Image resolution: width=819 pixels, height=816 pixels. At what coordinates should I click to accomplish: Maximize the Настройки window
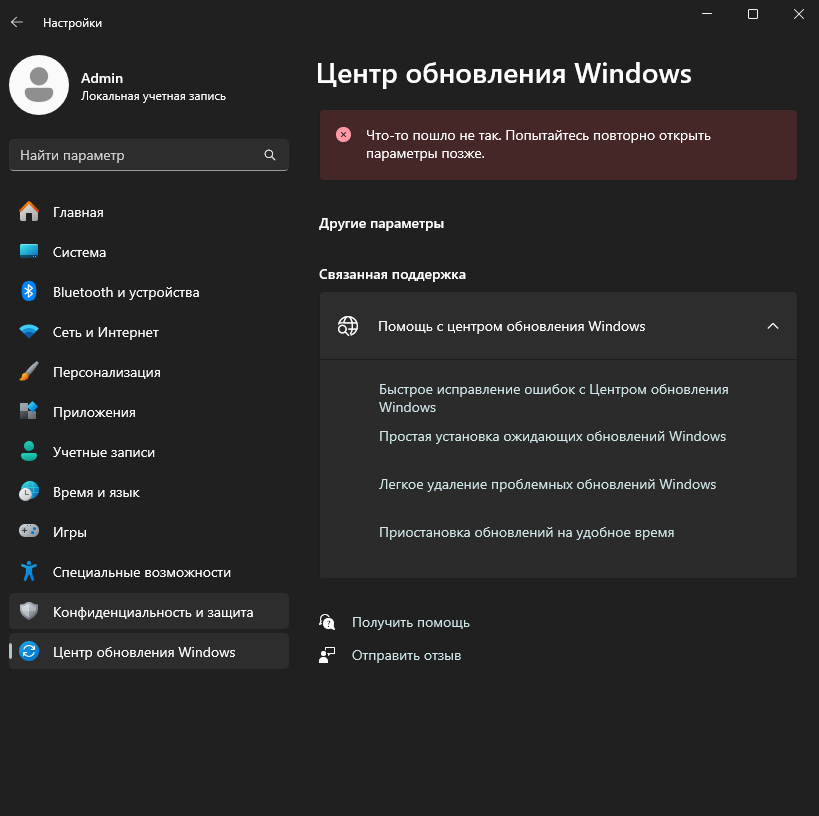[x=753, y=14]
